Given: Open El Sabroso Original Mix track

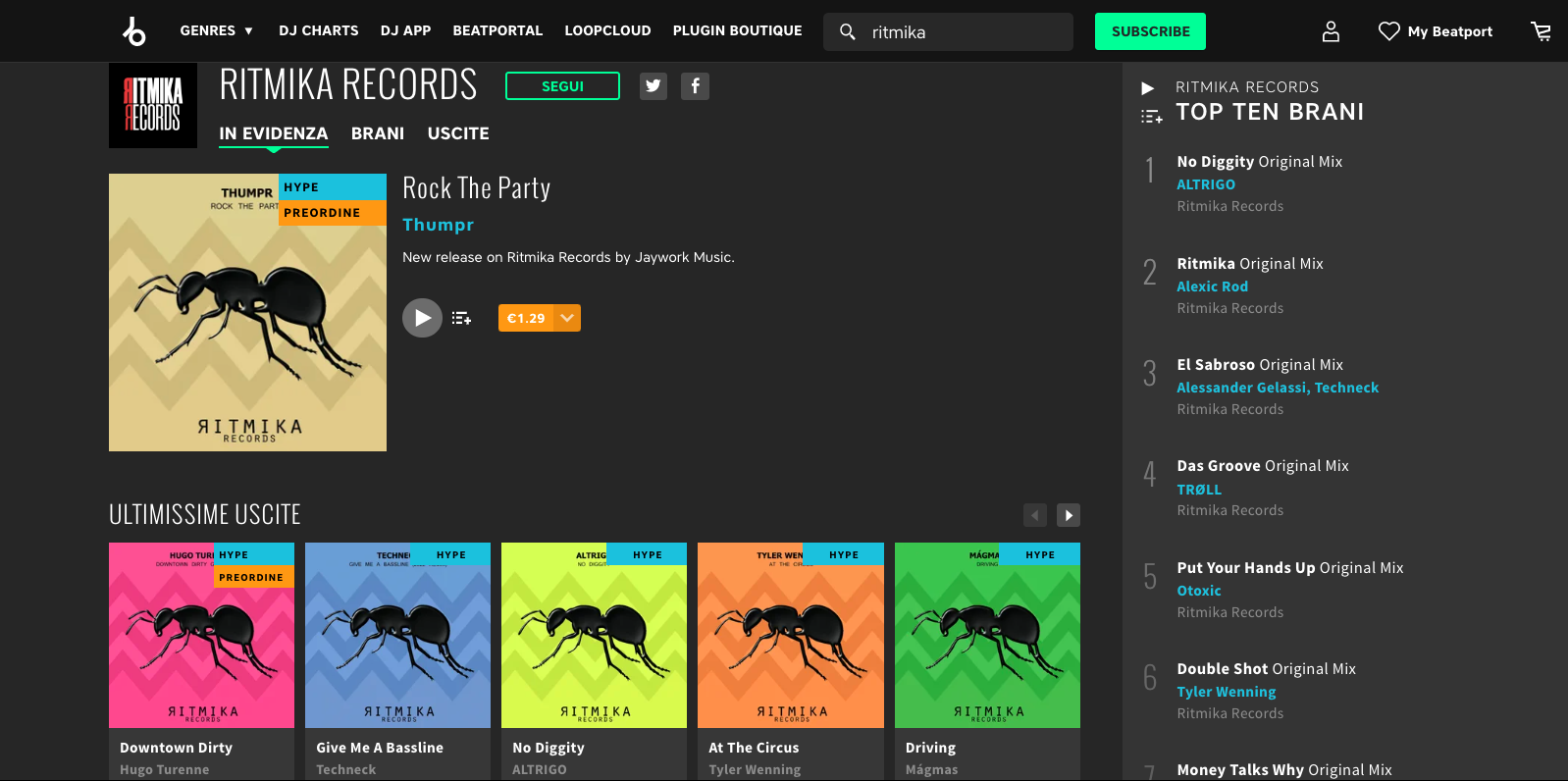Looking at the screenshot, I should 1260,365.
